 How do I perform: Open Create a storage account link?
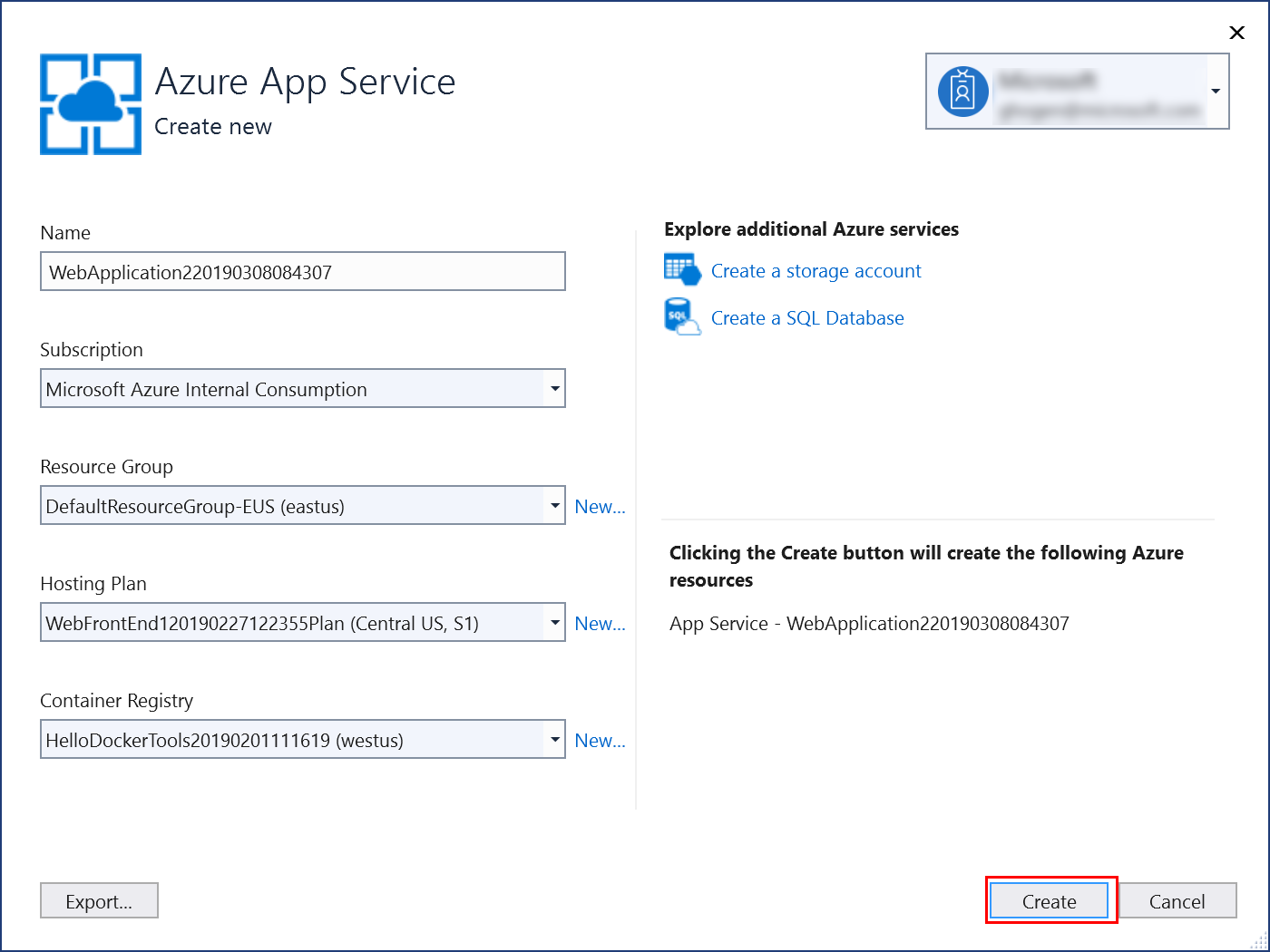(x=816, y=270)
